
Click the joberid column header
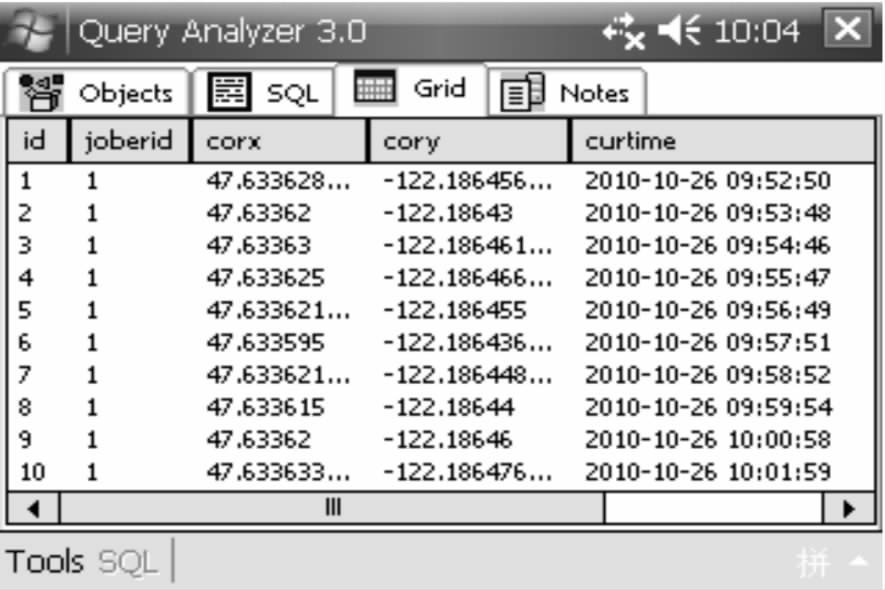click(x=129, y=141)
